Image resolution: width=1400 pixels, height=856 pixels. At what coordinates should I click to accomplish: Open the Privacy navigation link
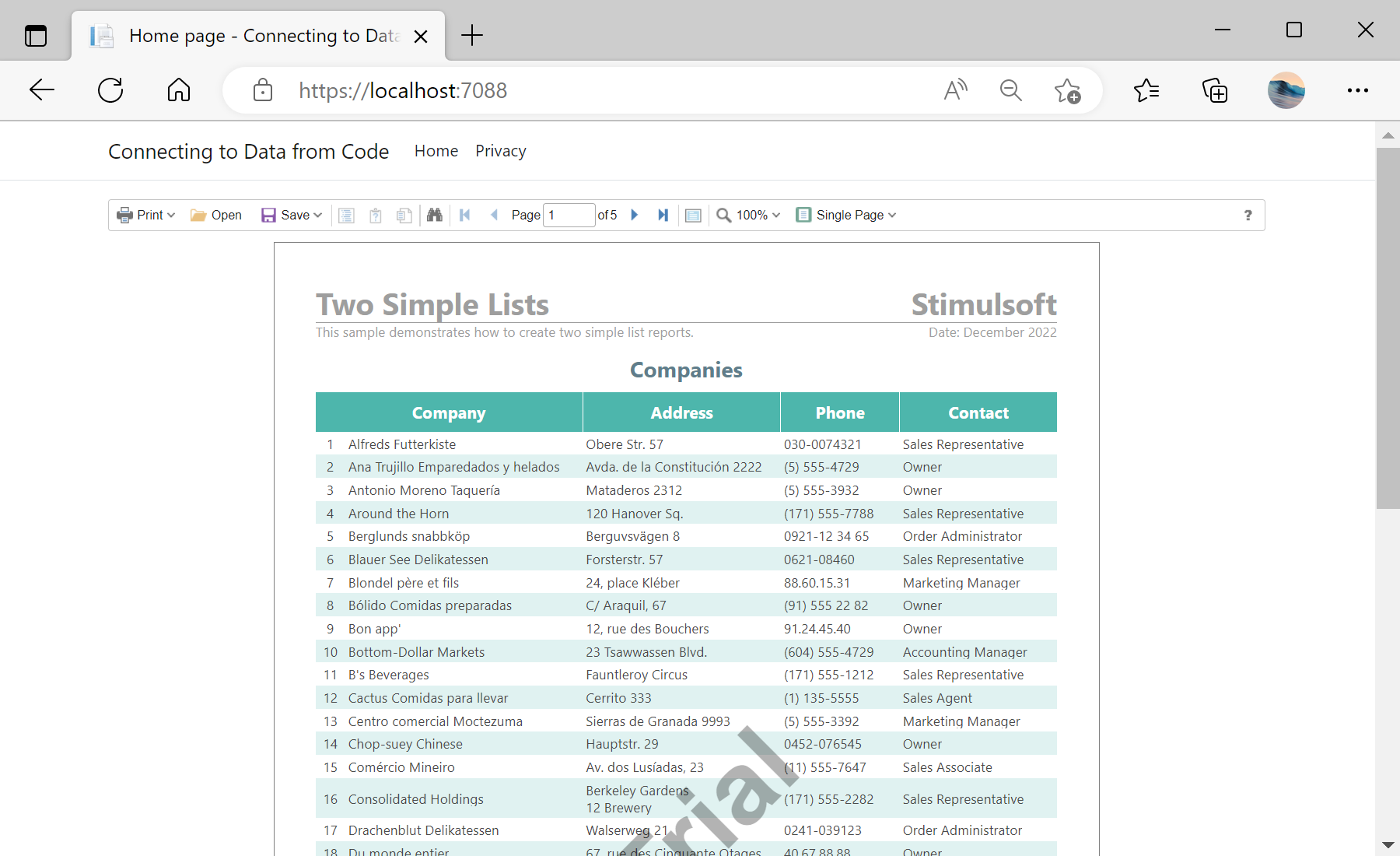point(500,151)
